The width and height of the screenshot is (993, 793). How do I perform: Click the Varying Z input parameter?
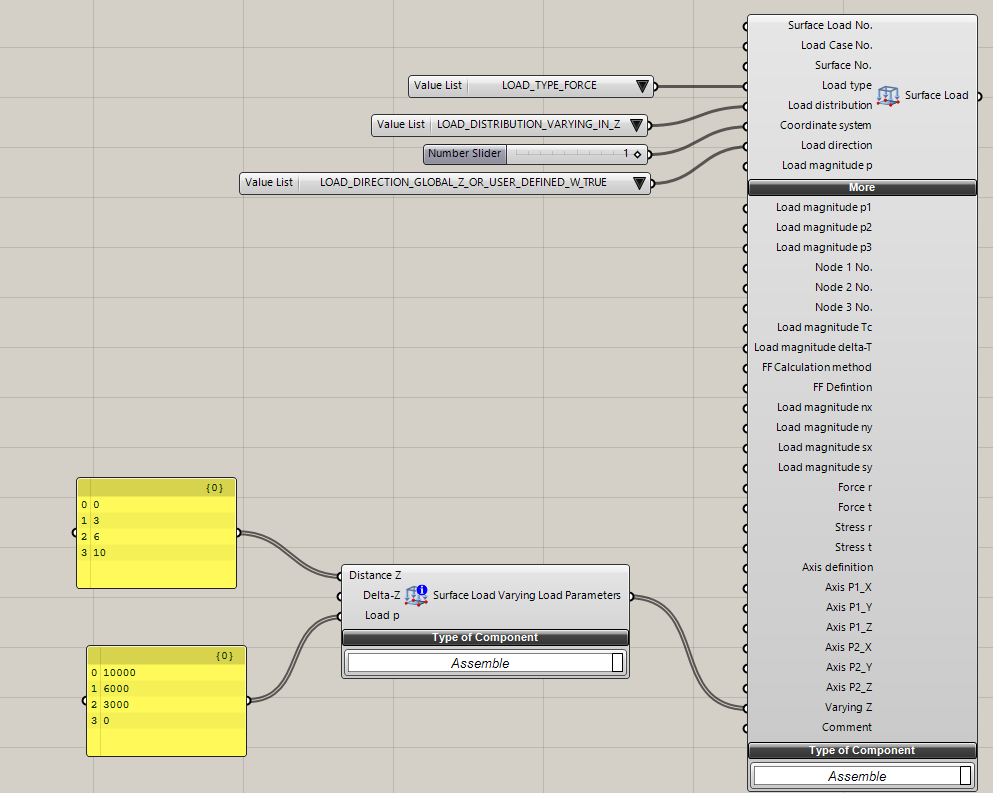tap(848, 707)
